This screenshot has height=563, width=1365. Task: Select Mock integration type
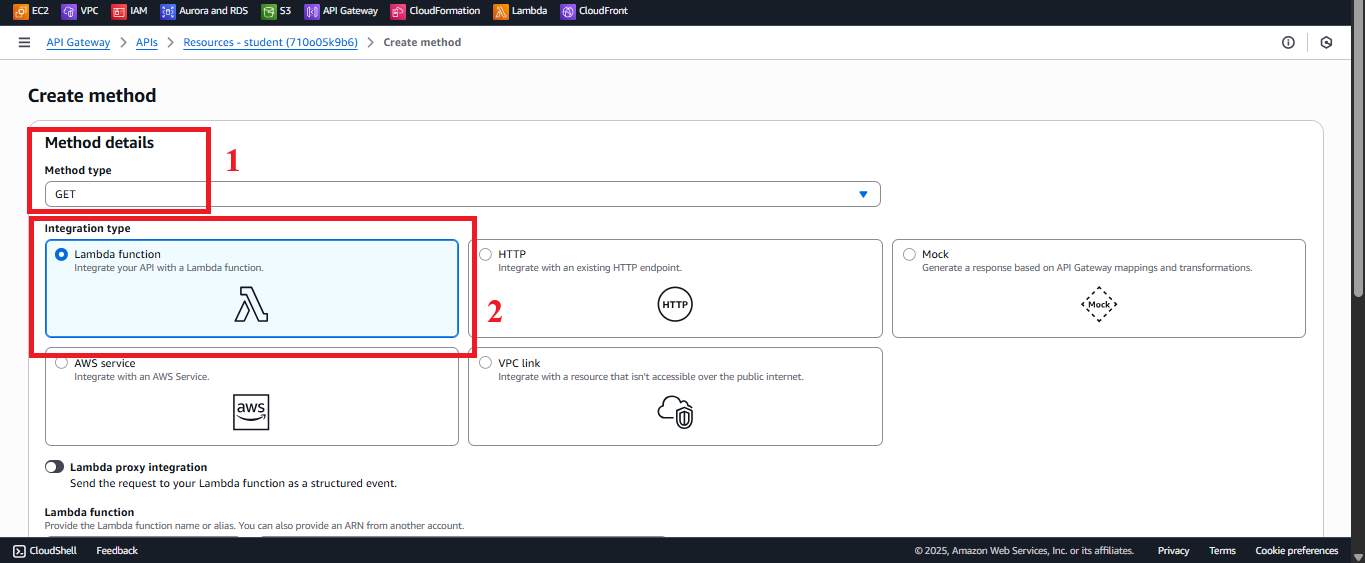coord(1099,288)
